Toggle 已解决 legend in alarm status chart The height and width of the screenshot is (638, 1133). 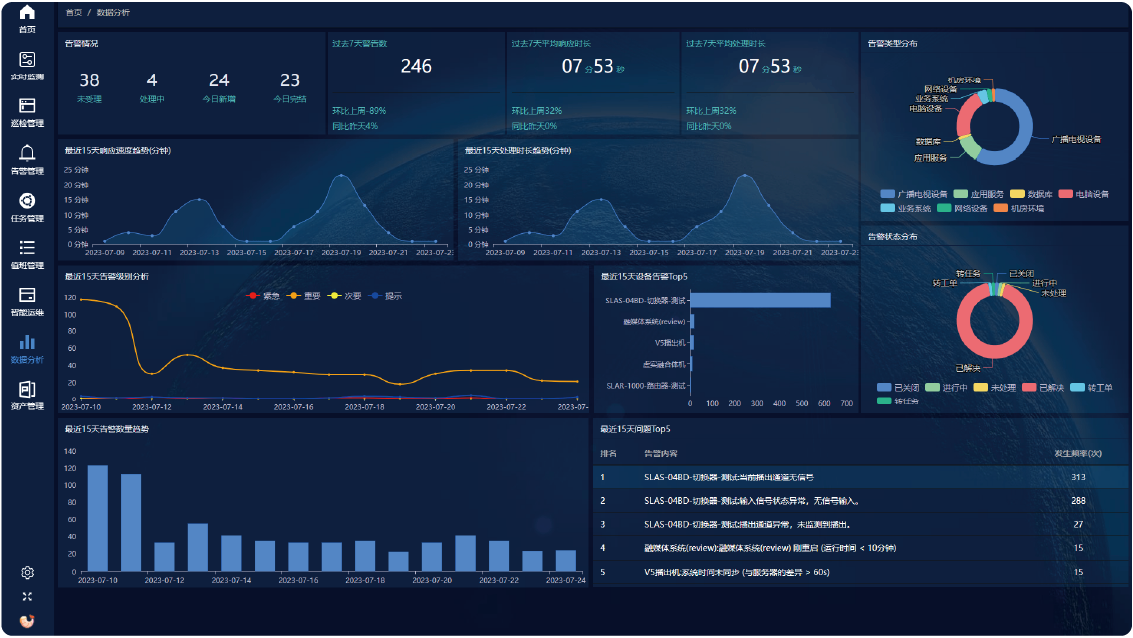(x=1049, y=387)
